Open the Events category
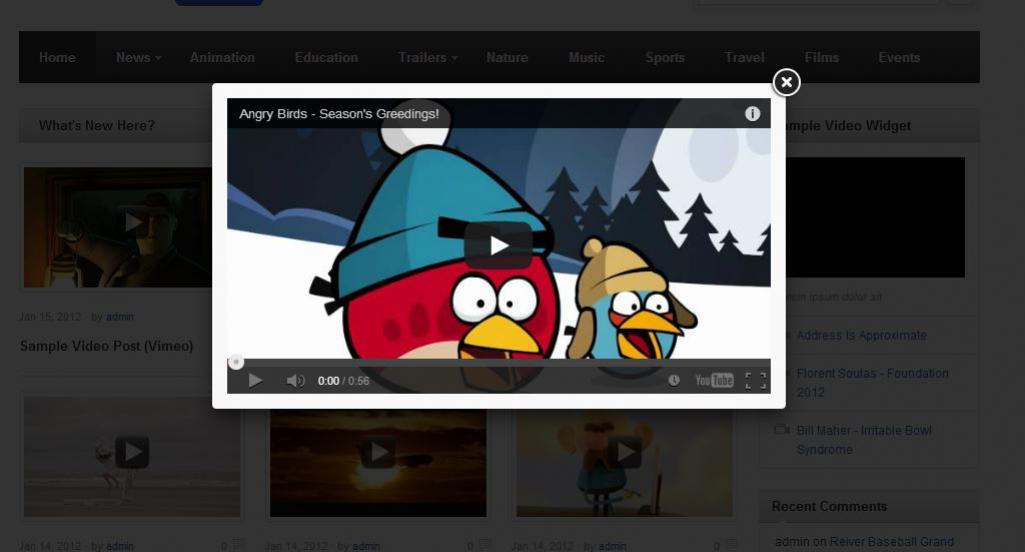The width and height of the screenshot is (1025, 552). (899, 58)
